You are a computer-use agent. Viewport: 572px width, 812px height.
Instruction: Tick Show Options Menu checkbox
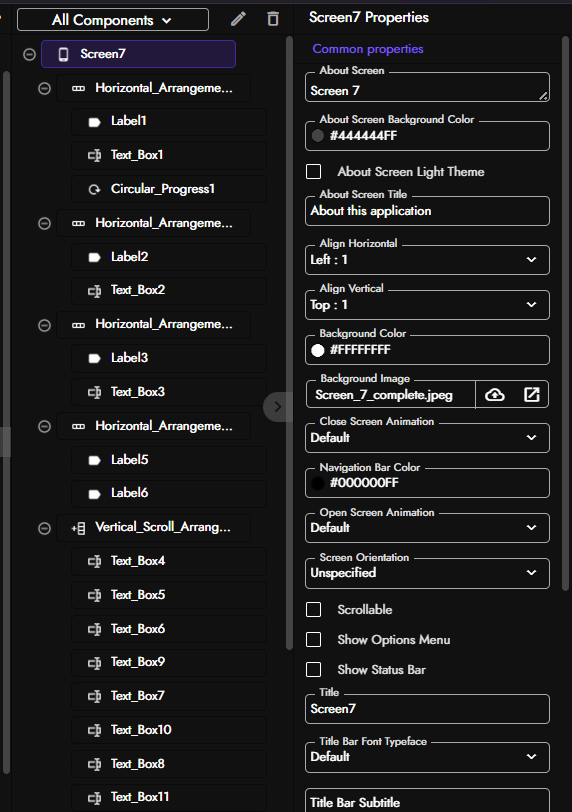pyautogui.click(x=313, y=640)
